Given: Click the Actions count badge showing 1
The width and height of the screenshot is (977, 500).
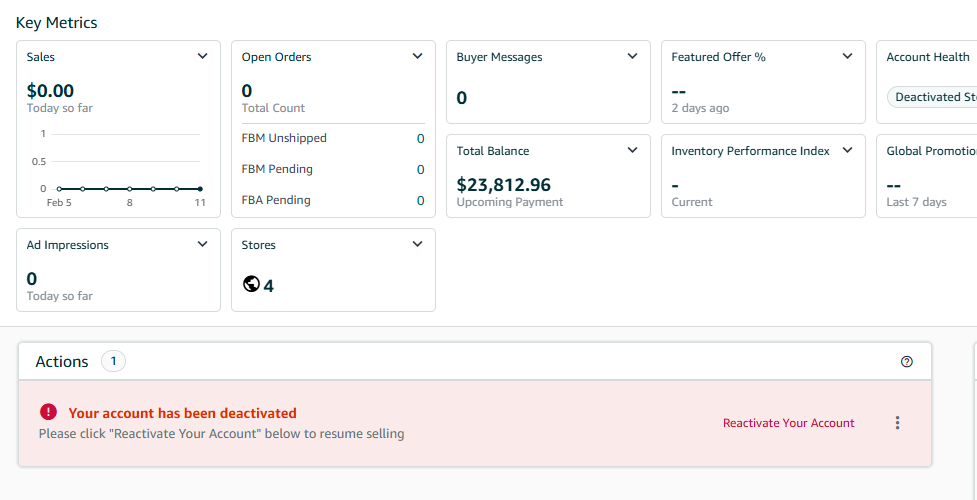Looking at the screenshot, I should (x=113, y=362).
